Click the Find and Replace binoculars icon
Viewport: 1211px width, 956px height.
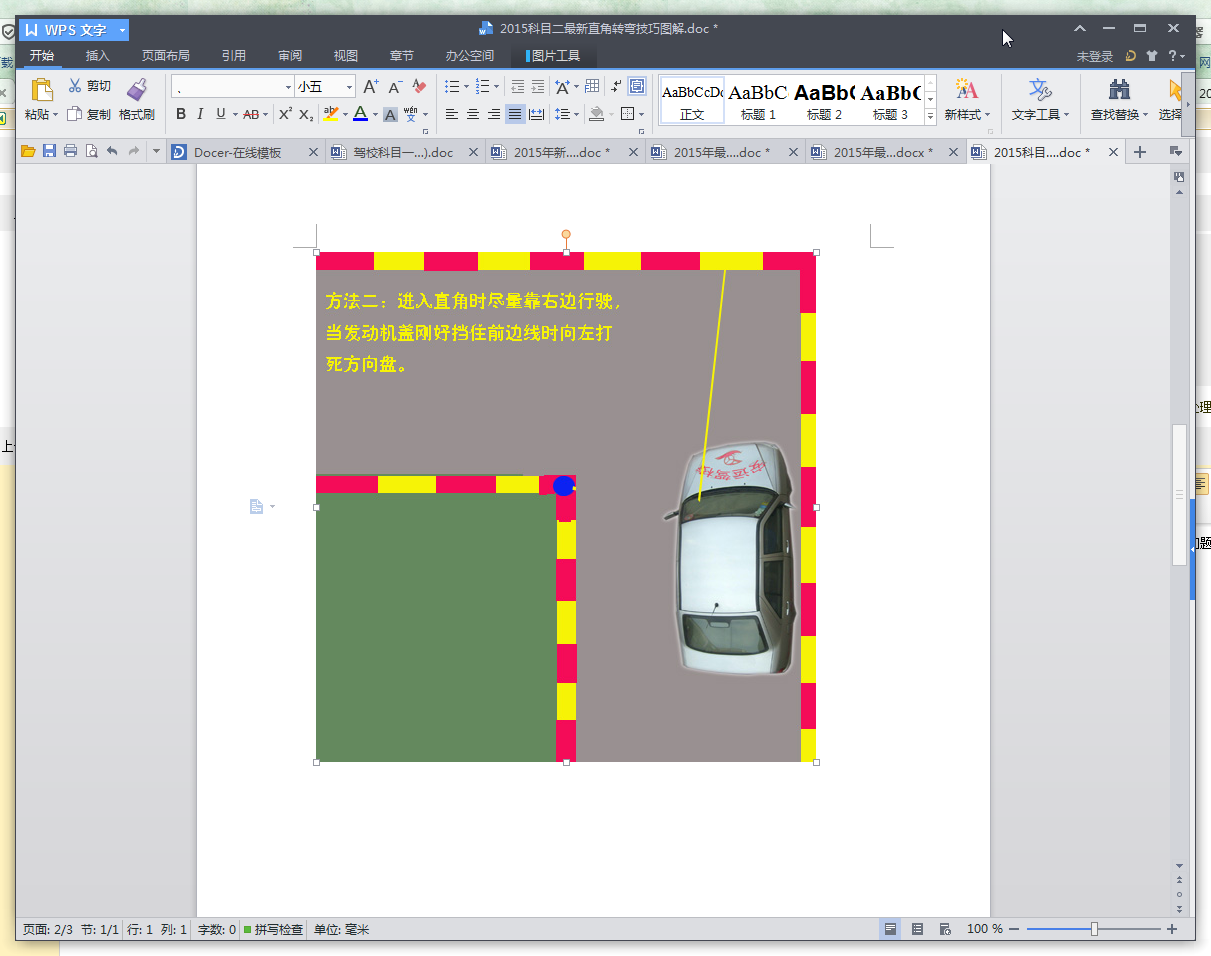1119,90
